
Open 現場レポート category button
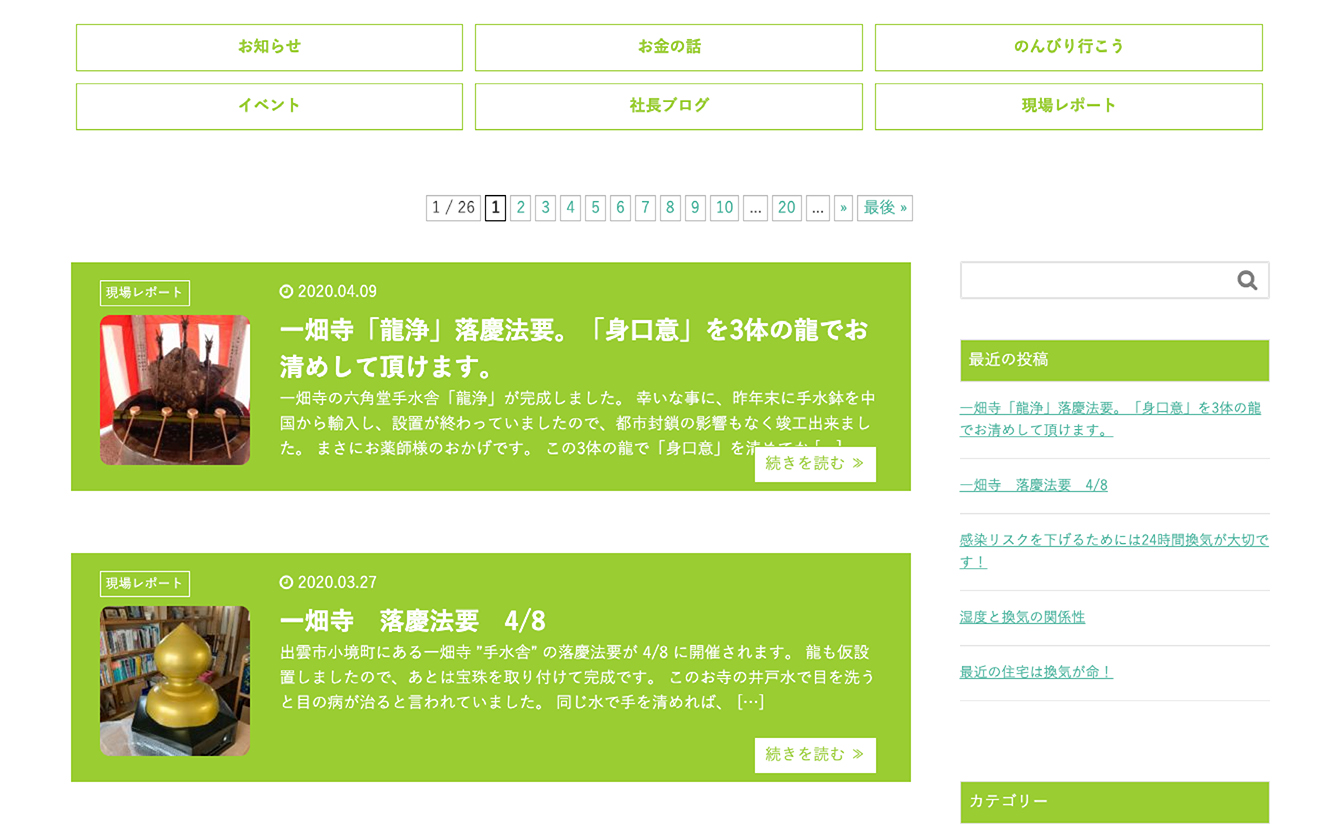(x=1068, y=106)
